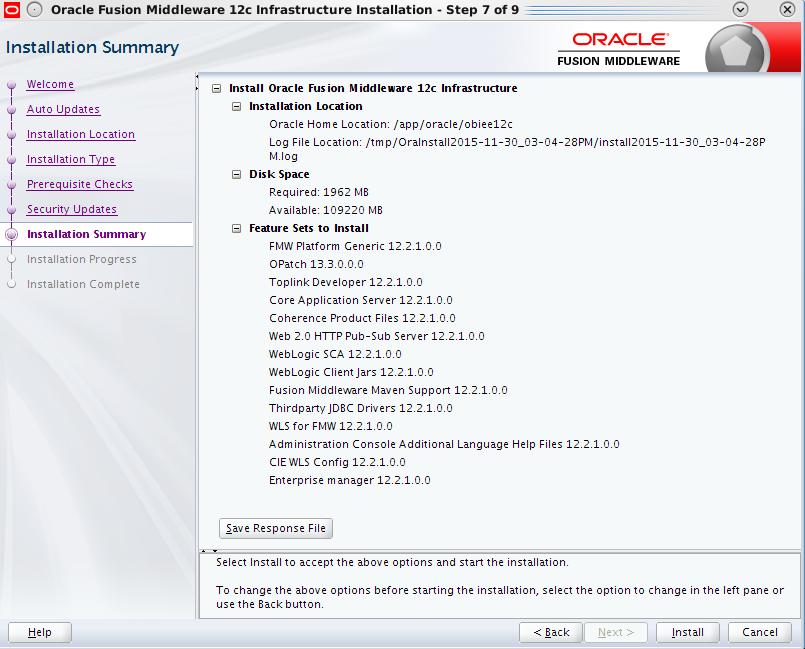Click the disabled Next button

point(616,632)
